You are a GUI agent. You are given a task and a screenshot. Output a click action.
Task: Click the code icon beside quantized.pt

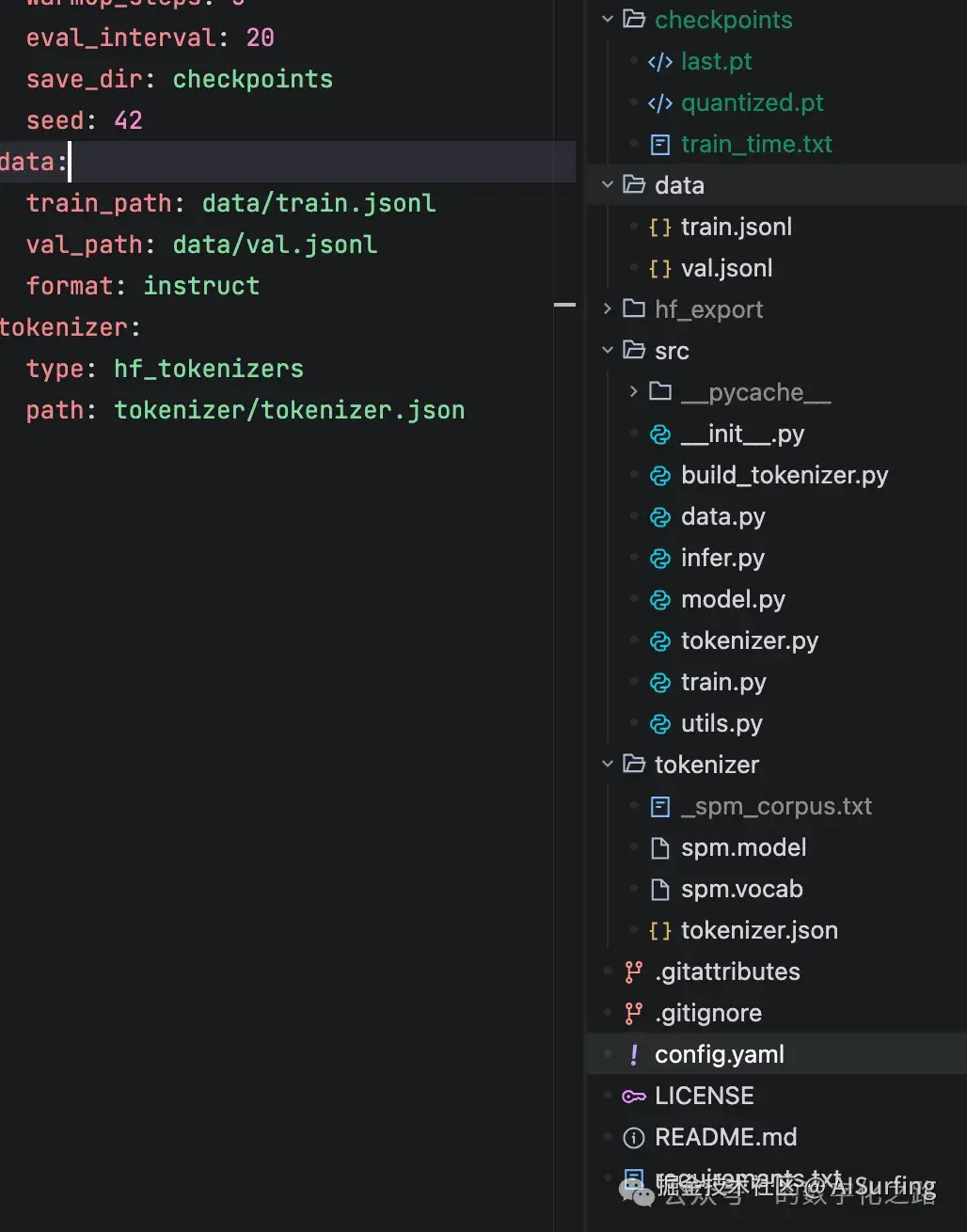(x=660, y=103)
